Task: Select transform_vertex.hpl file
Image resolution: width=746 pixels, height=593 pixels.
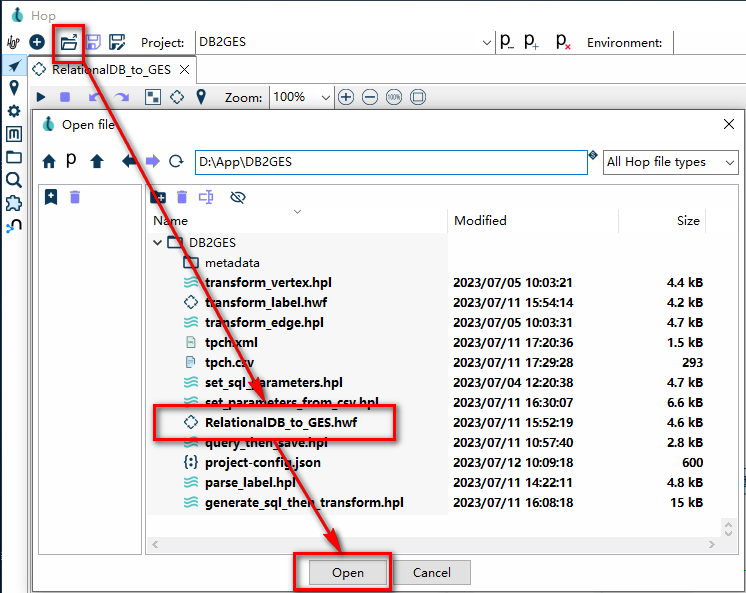Action: [268, 283]
